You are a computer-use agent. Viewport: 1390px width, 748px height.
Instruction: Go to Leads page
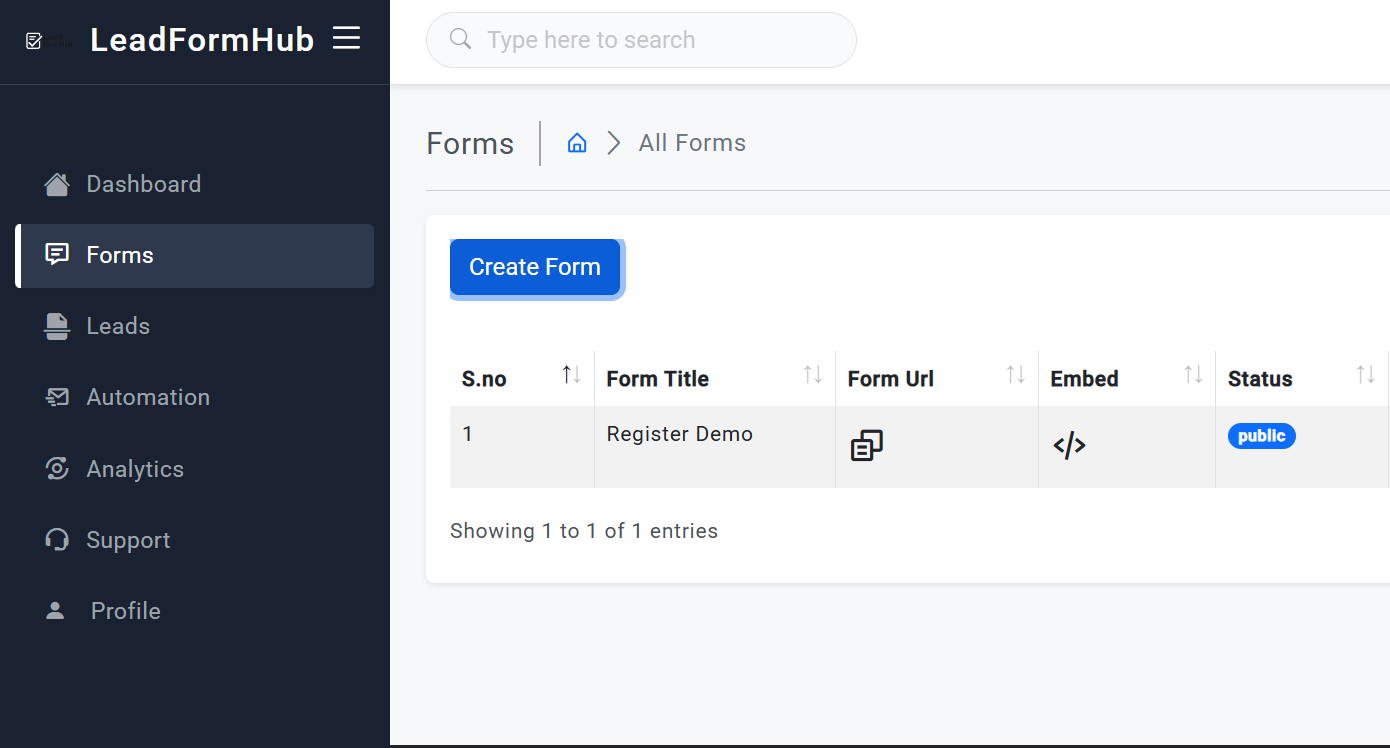tap(195, 326)
